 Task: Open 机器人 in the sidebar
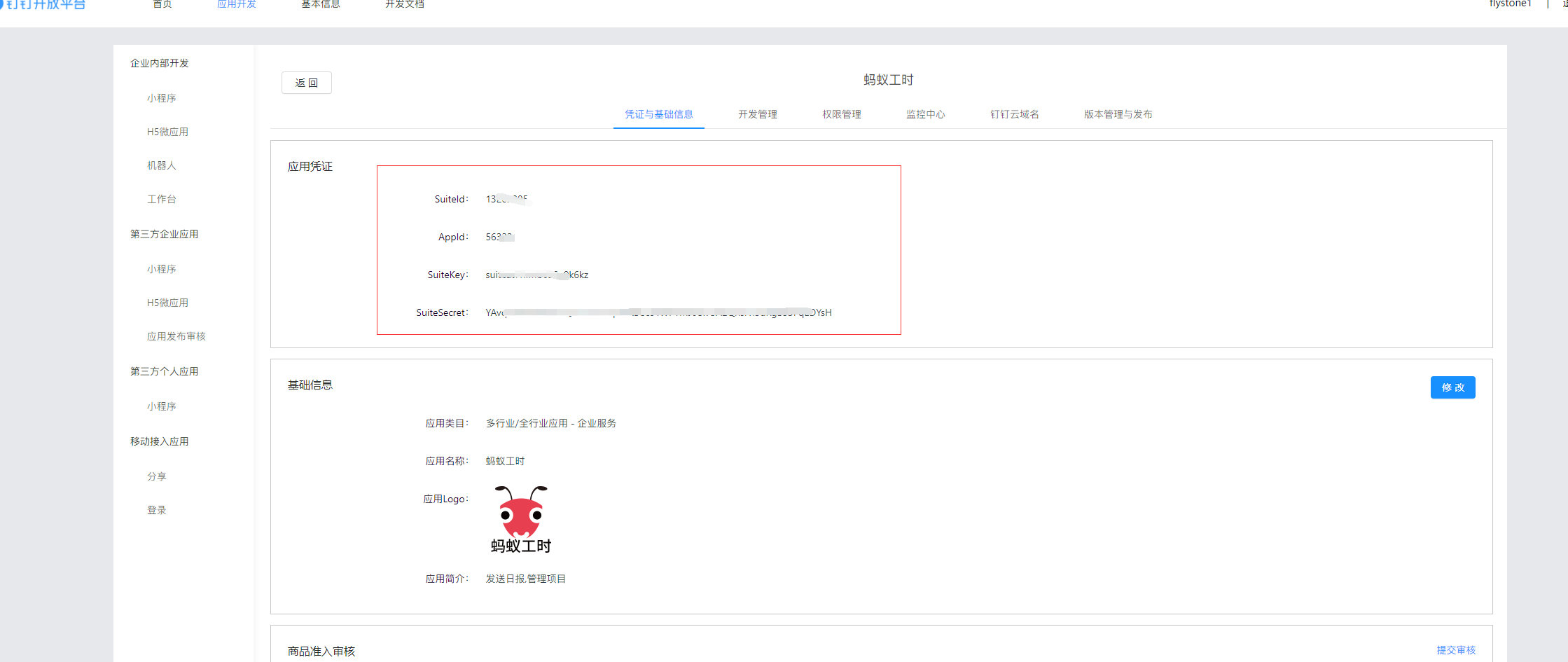(x=162, y=165)
